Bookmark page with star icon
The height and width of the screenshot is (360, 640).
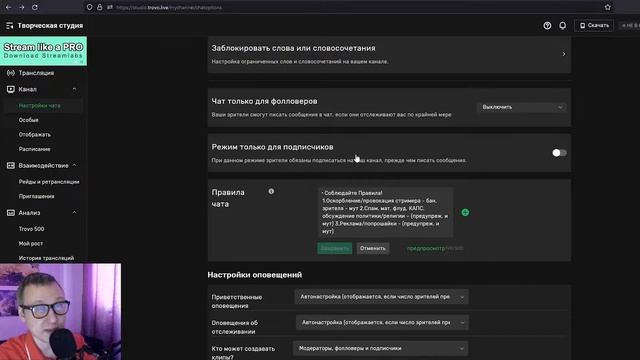608,7
